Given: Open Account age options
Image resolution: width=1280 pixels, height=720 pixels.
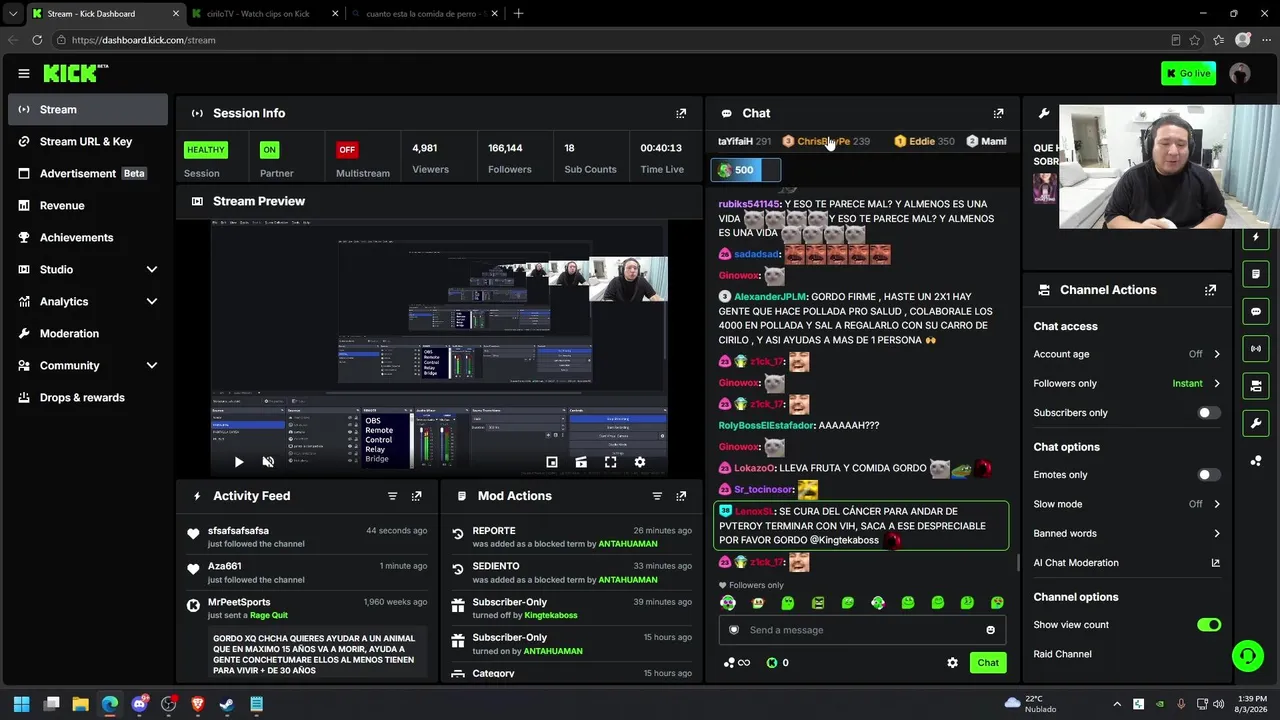Looking at the screenshot, I should click(1126, 354).
